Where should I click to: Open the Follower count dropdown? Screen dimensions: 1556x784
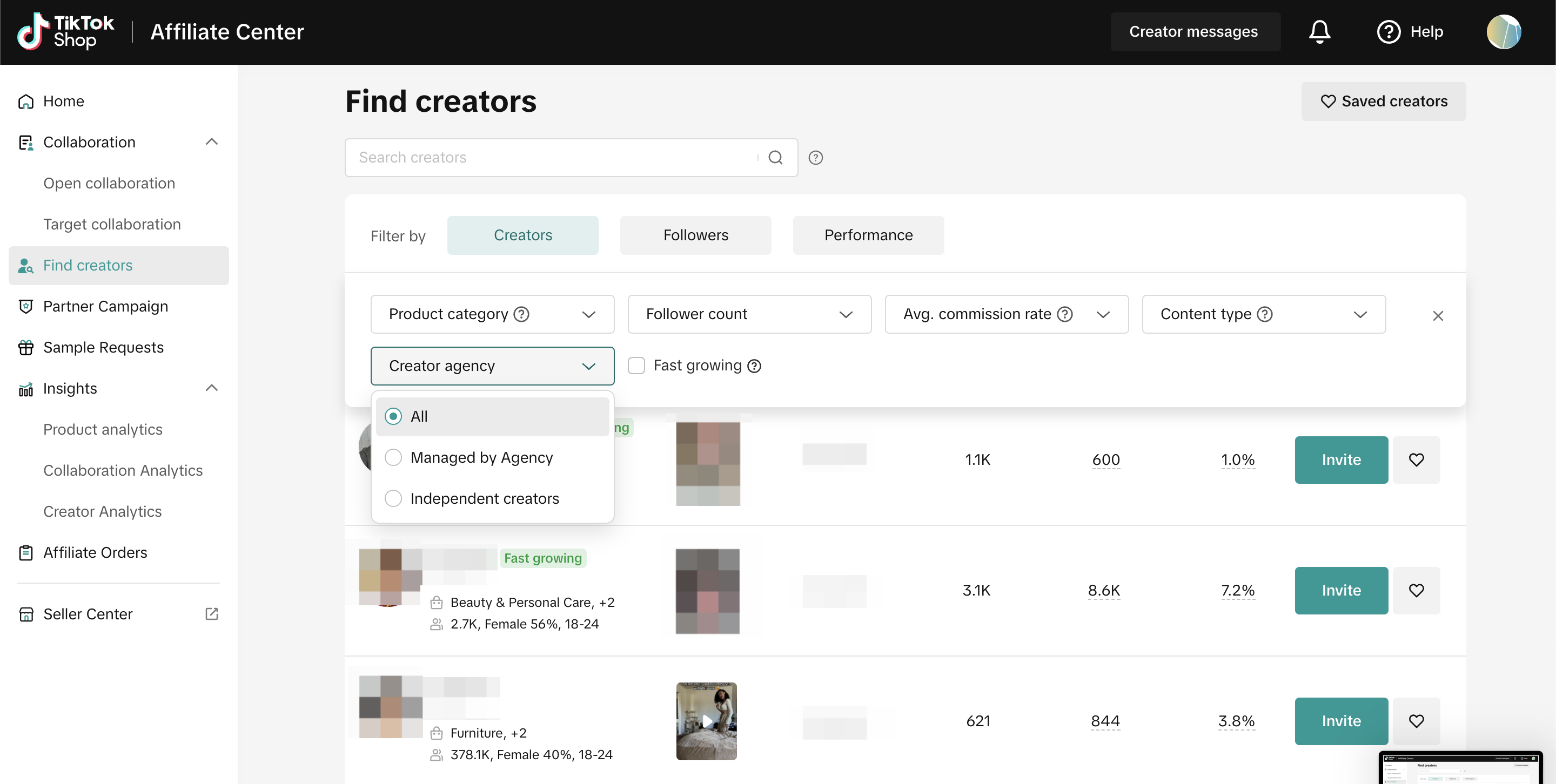[x=749, y=314]
